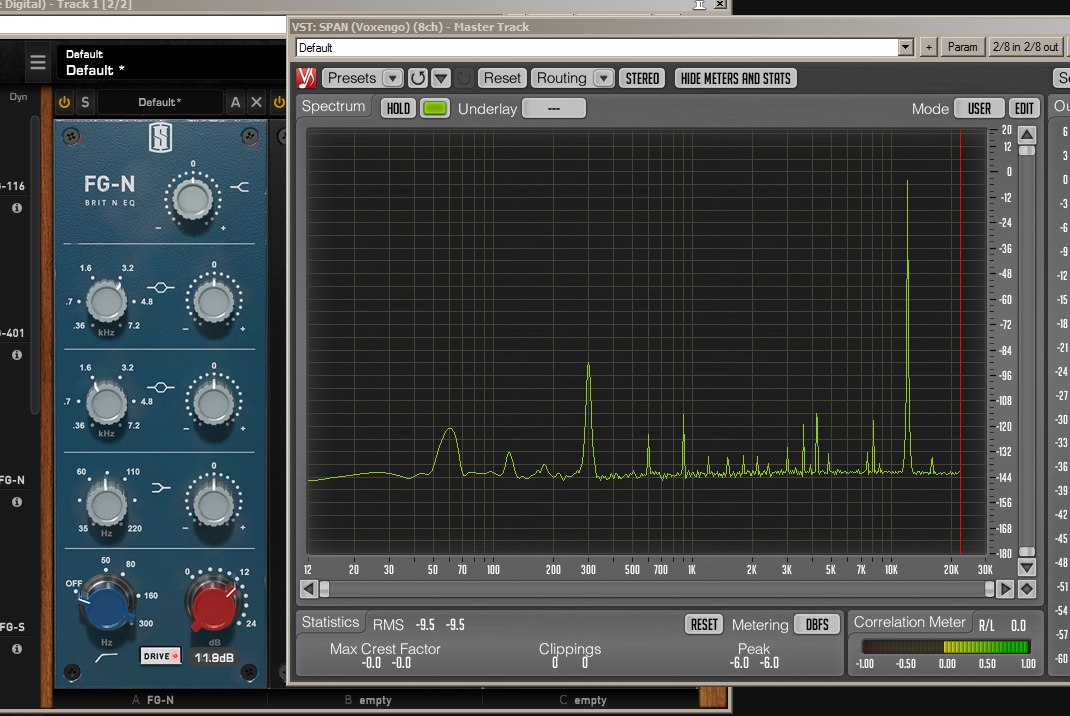Remove FG-N module with the X icon
This screenshot has width=1070, height=716.
click(x=257, y=102)
